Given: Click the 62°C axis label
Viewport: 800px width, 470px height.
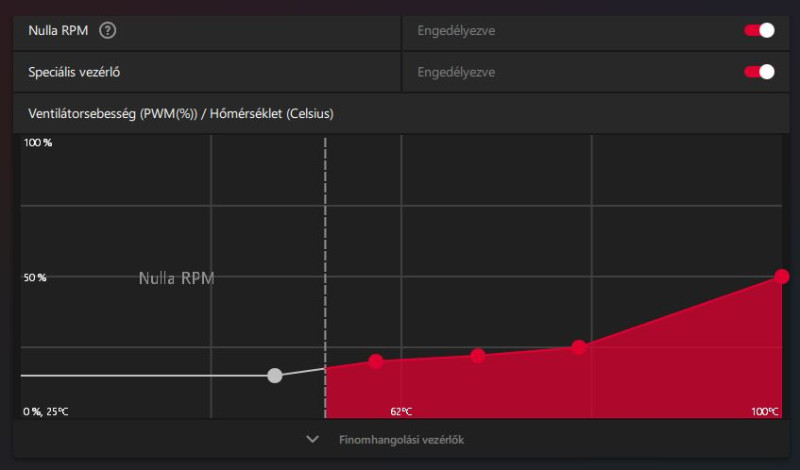Looking at the screenshot, I should point(401,411).
